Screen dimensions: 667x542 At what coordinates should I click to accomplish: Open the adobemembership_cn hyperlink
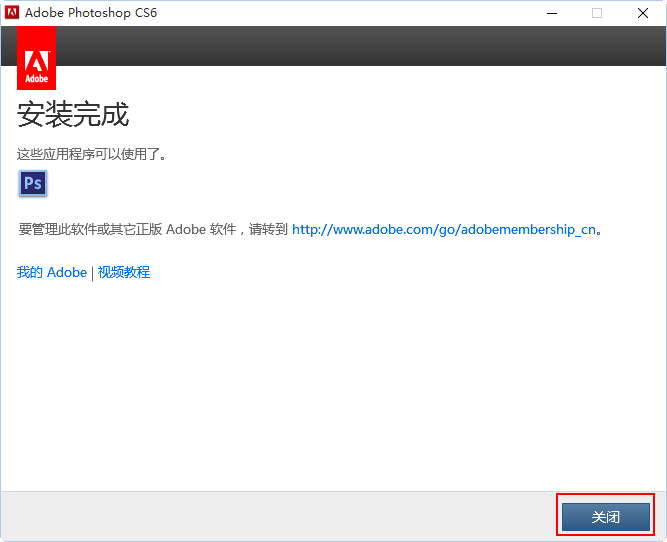(x=444, y=229)
